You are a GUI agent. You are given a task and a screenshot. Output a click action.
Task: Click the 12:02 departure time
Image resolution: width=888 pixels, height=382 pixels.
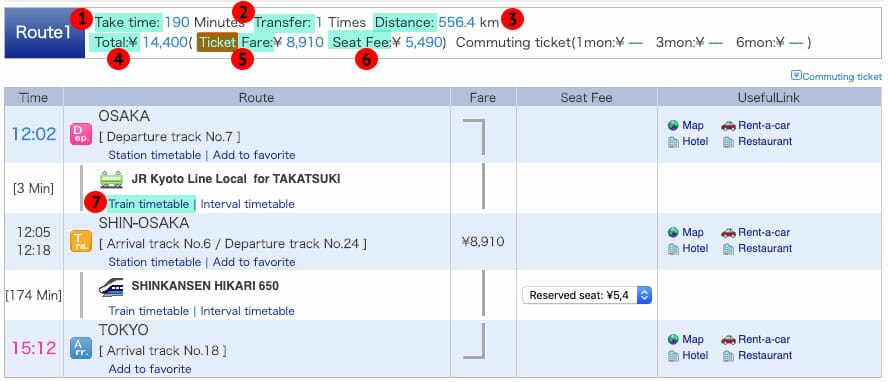(x=34, y=134)
